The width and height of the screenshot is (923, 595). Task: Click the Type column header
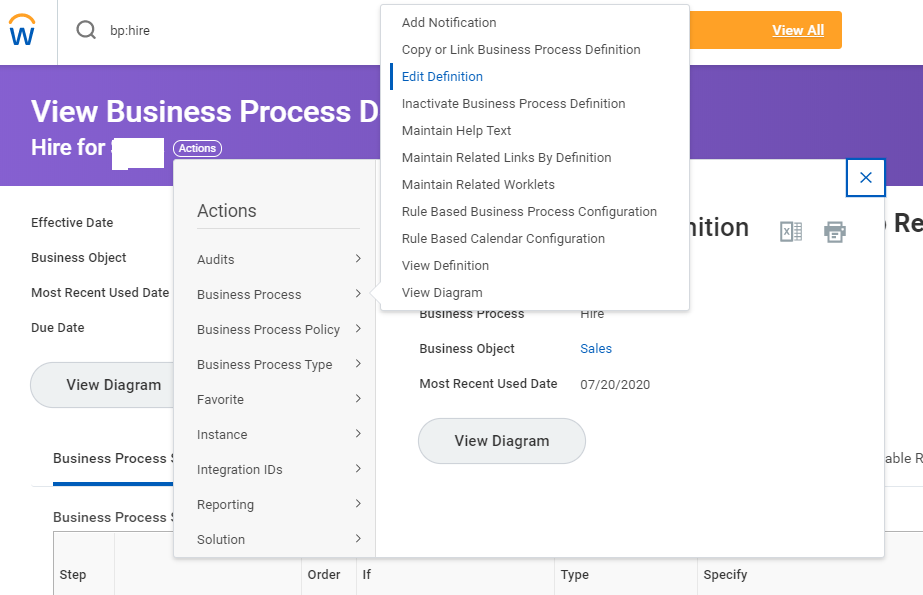pos(575,574)
